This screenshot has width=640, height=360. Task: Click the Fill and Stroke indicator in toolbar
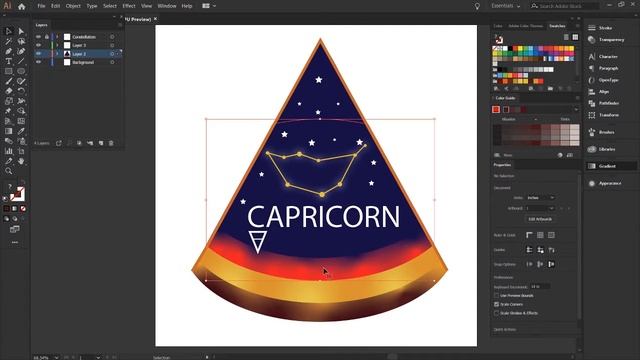pos(17,194)
